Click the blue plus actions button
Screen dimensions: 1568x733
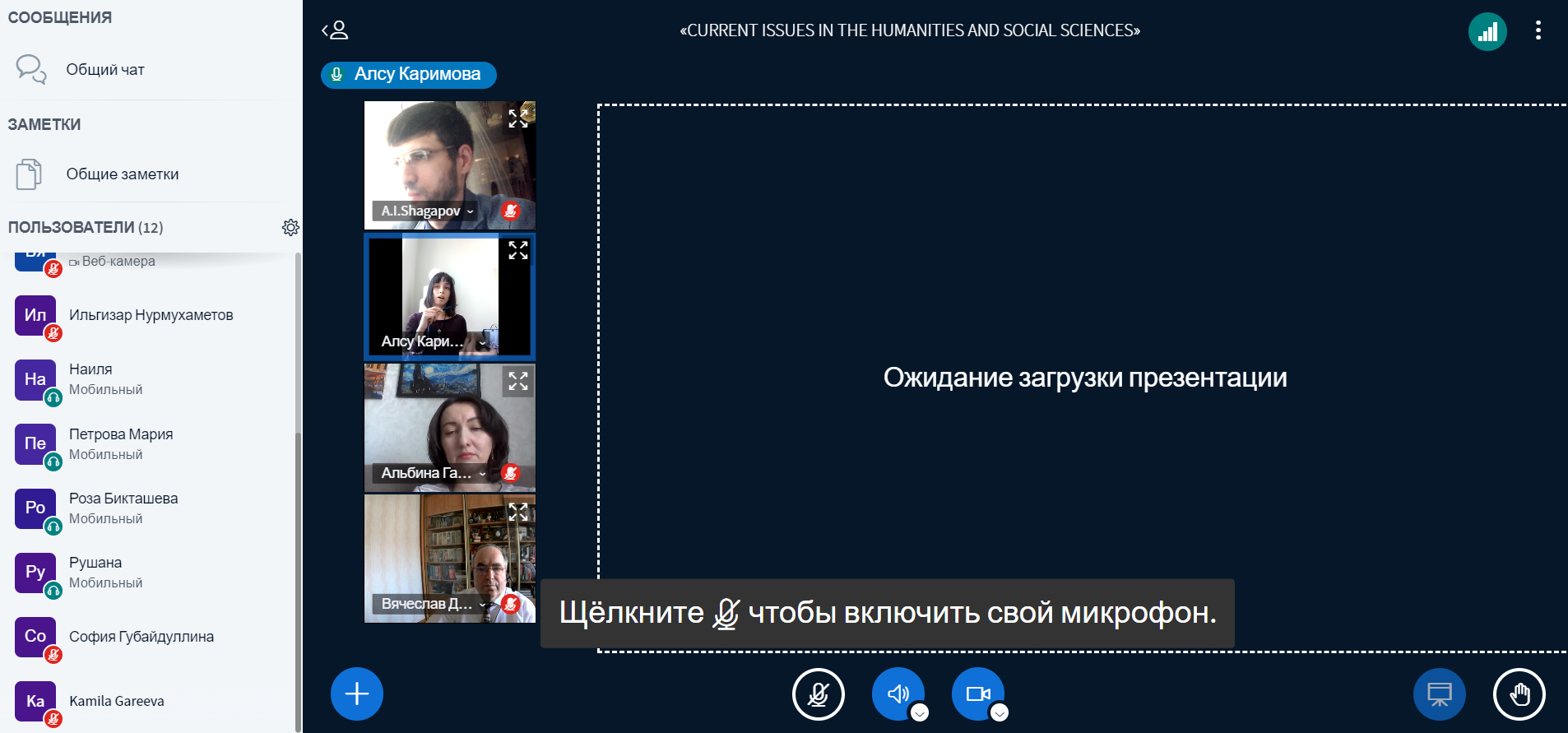coord(356,694)
